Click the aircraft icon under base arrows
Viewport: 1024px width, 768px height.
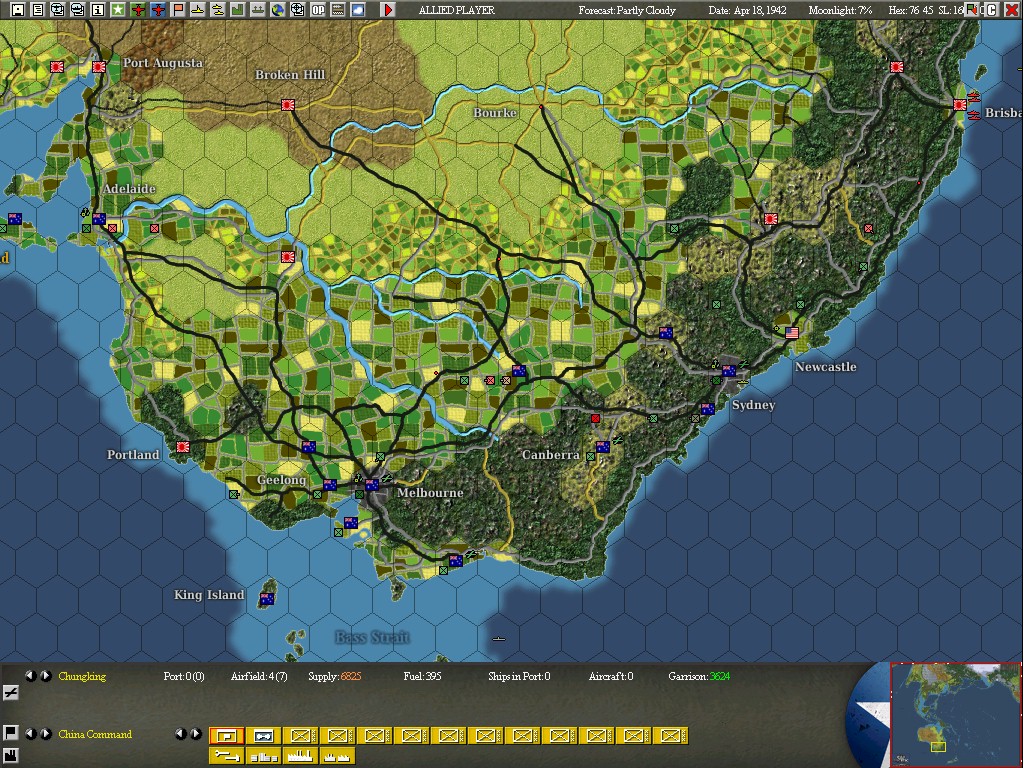[10, 692]
